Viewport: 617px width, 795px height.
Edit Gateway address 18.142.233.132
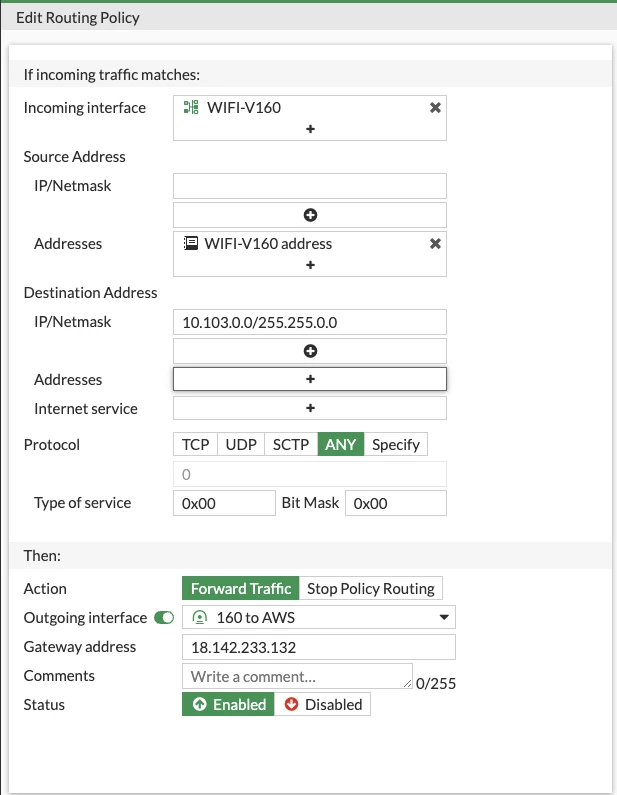click(x=319, y=647)
